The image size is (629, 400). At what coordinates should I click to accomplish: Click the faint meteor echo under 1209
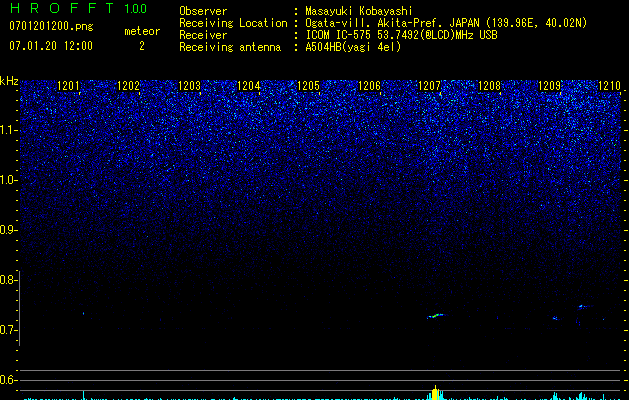555,318
